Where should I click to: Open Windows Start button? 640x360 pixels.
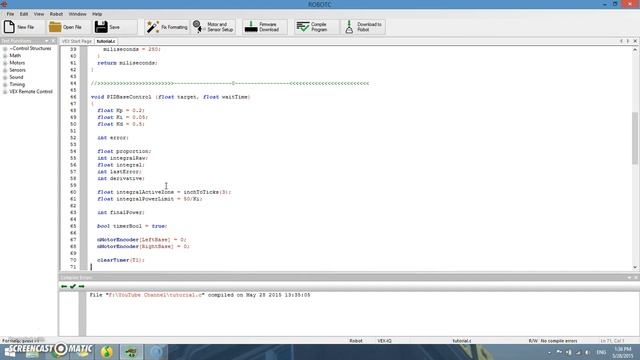coord(9,352)
